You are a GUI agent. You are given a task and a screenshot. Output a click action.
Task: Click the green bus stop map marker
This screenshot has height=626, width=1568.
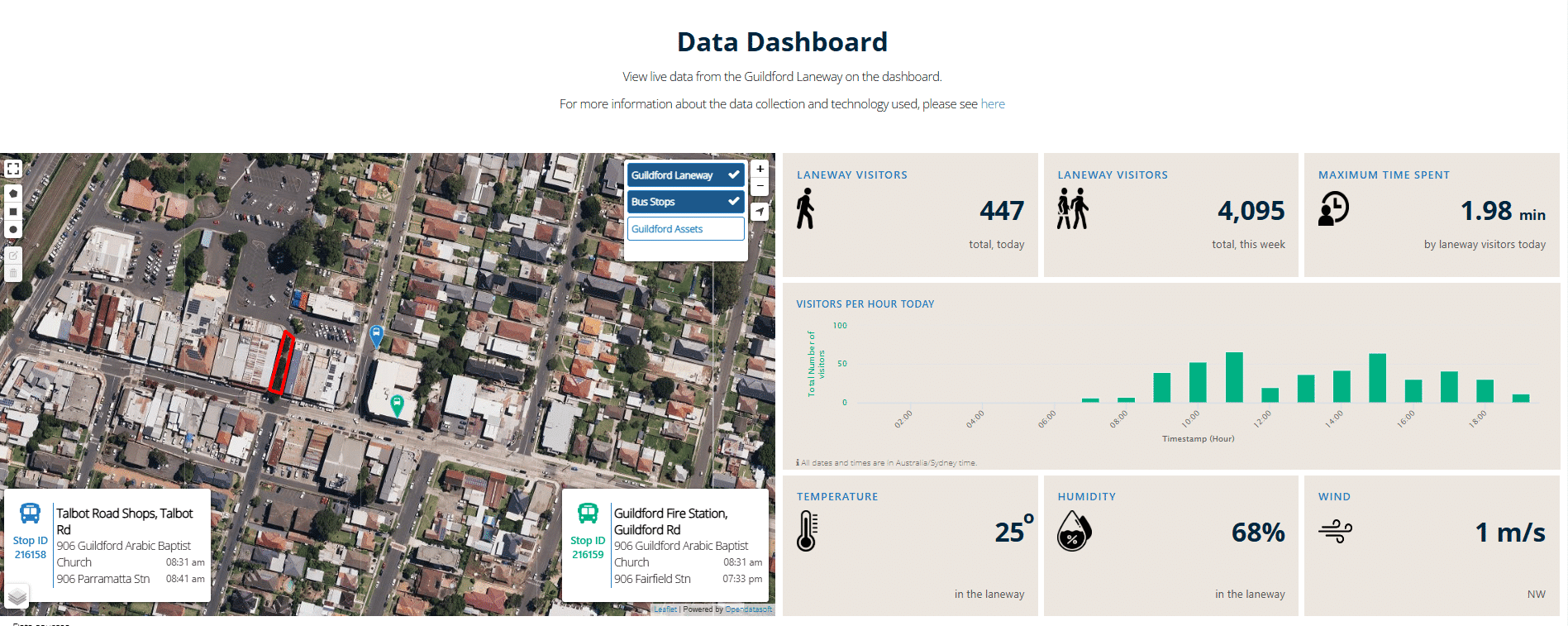point(397,405)
